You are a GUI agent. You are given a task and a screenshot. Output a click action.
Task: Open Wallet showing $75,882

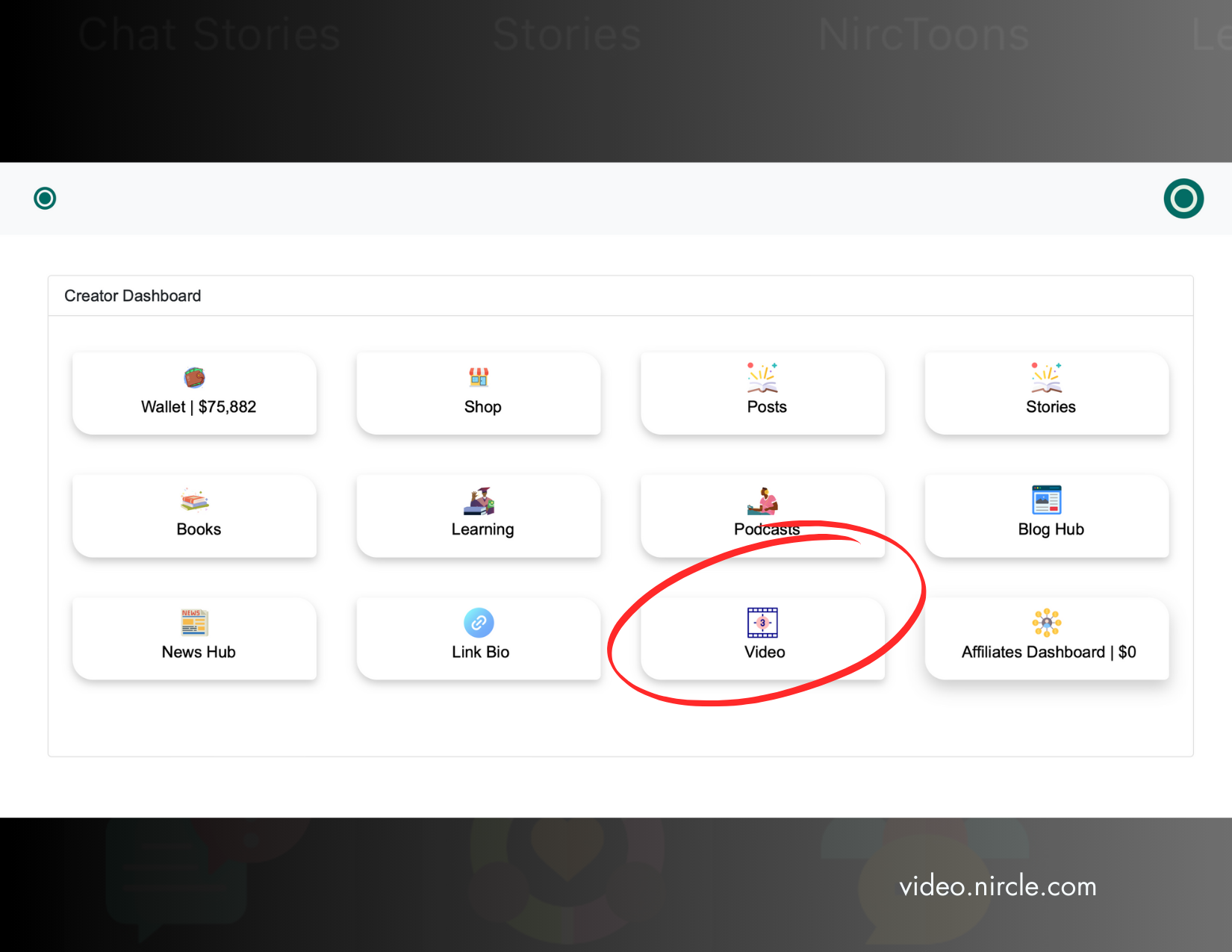click(195, 393)
